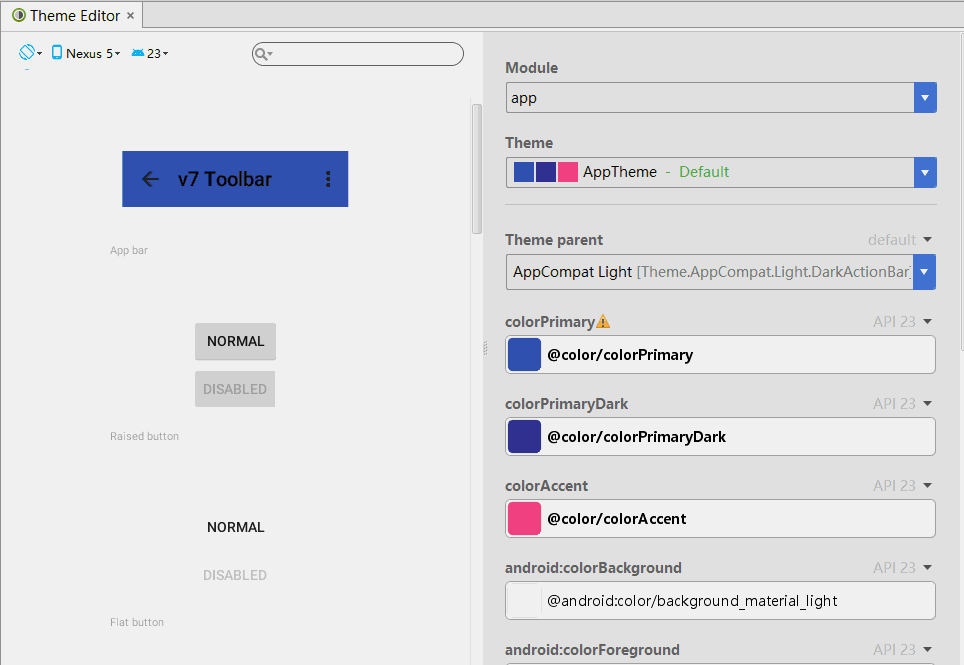964x665 pixels.
Task: Click the search magnifier icon
Action: (x=262, y=54)
